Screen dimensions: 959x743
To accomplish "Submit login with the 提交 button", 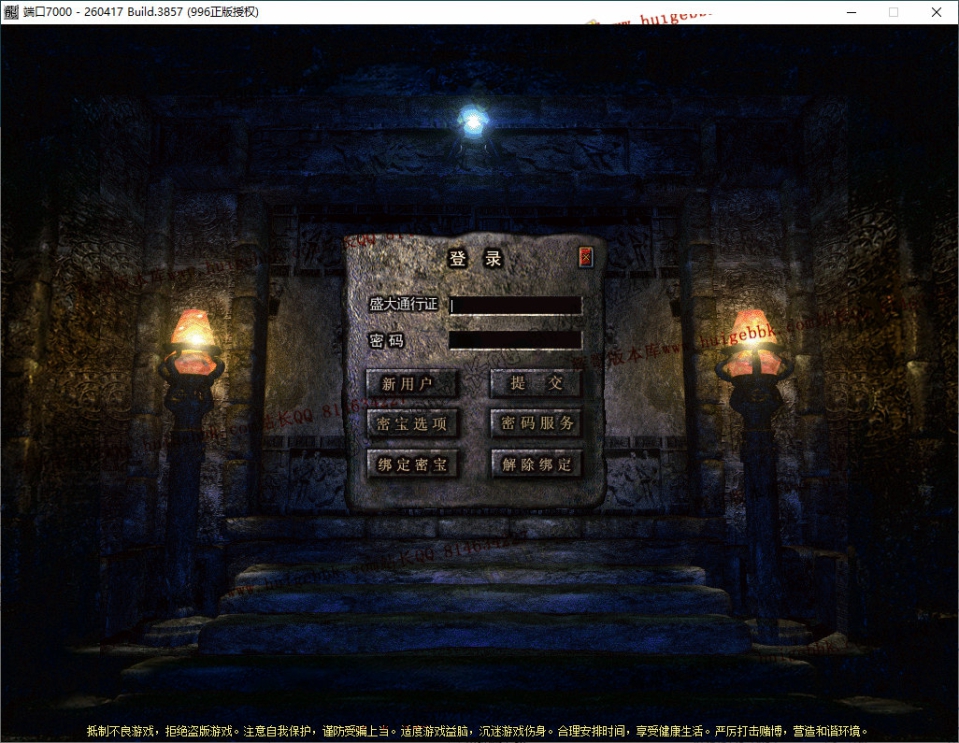I will pyautogui.click(x=536, y=383).
